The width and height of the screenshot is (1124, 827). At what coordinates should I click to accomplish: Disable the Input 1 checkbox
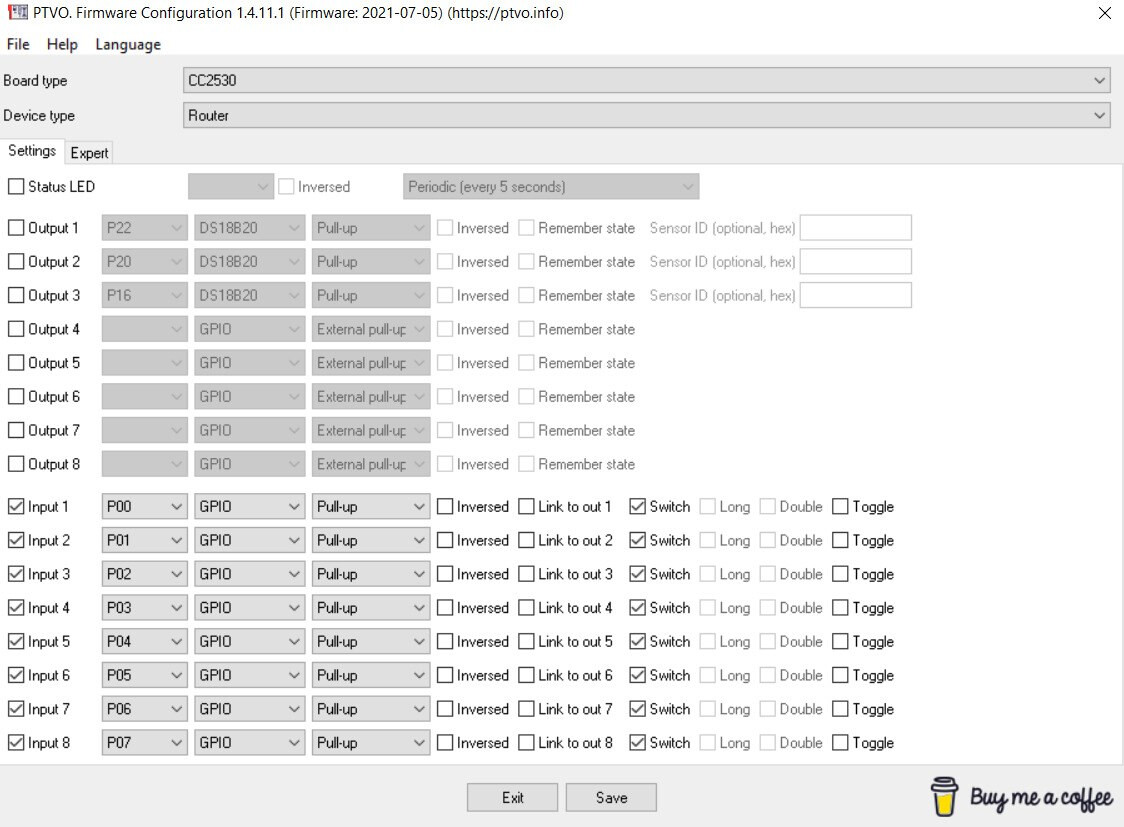point(16,507)
